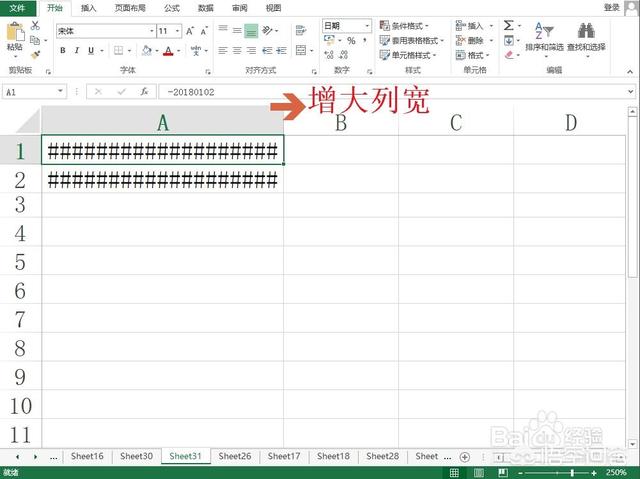This screenshot has width=640, height=479.
Task: Click the Cut scissors icon
Action: pyautogui.click(x=36, y=26)
